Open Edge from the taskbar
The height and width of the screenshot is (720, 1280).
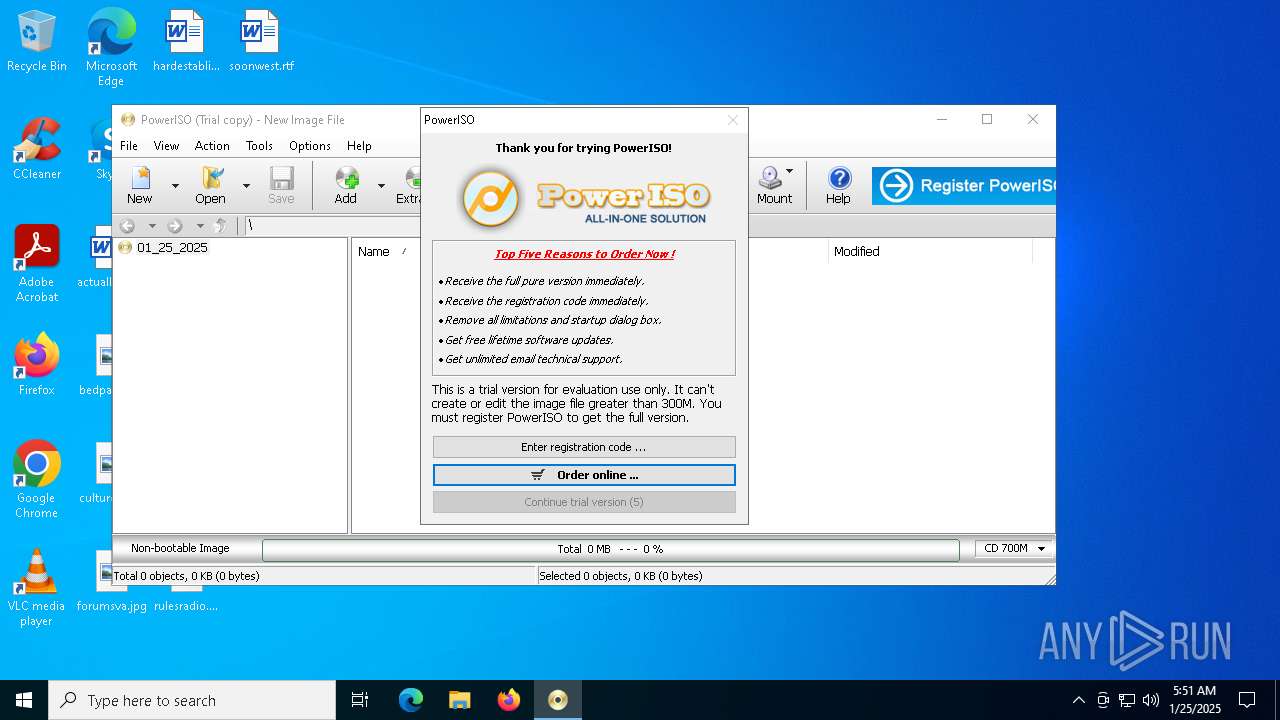[x=411, y=700]
